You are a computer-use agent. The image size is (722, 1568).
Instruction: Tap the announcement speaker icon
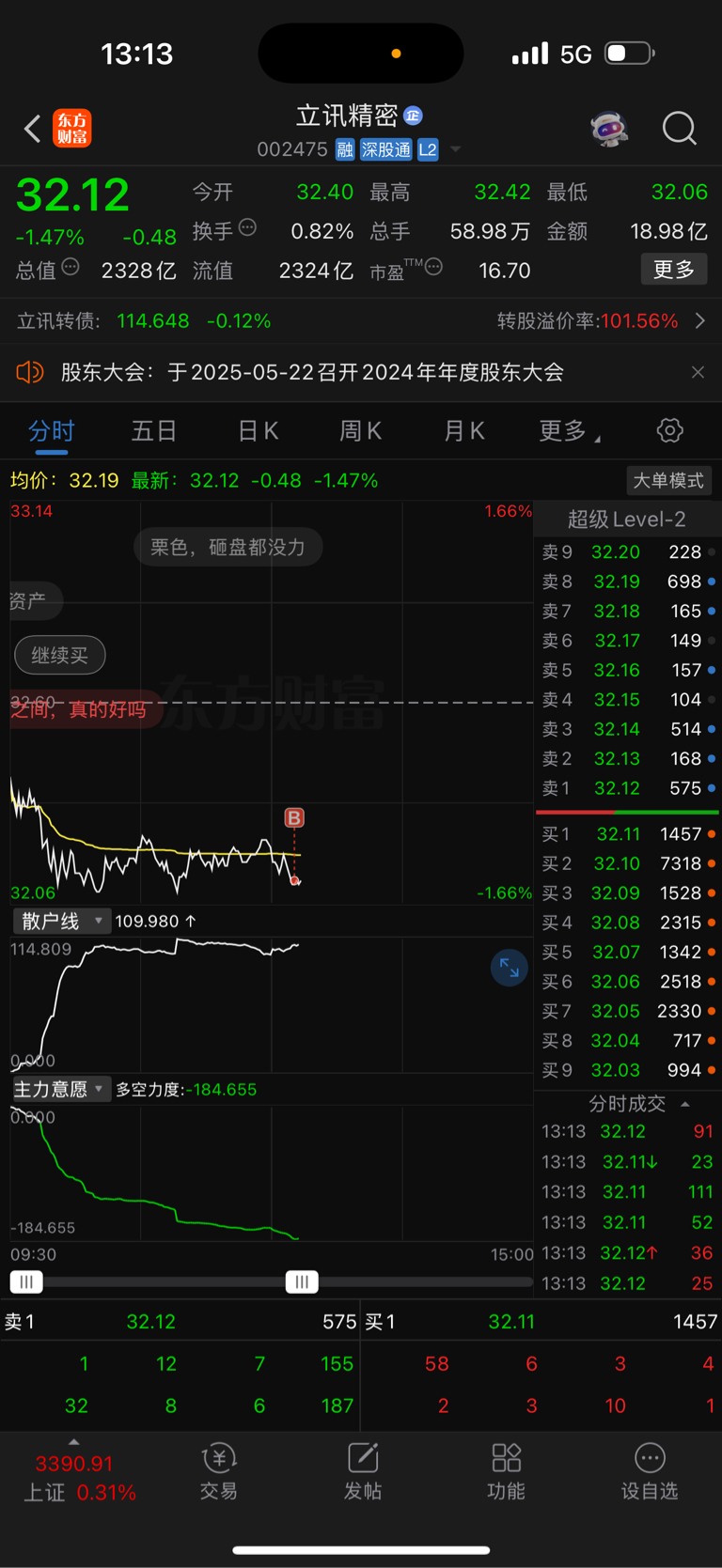tap(30, 372)
